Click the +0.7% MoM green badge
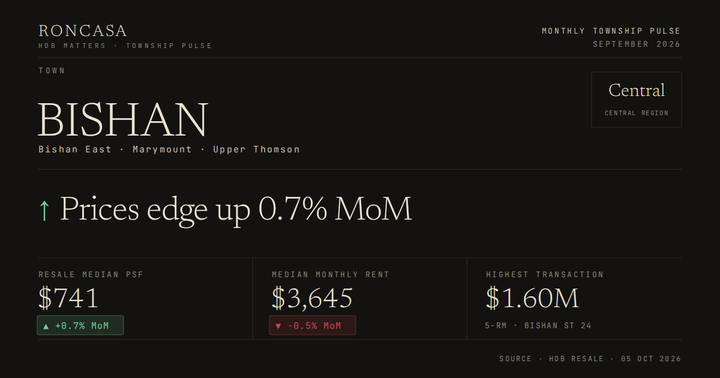720x378 pixels. pyautogui.click(x=80, y=325)
